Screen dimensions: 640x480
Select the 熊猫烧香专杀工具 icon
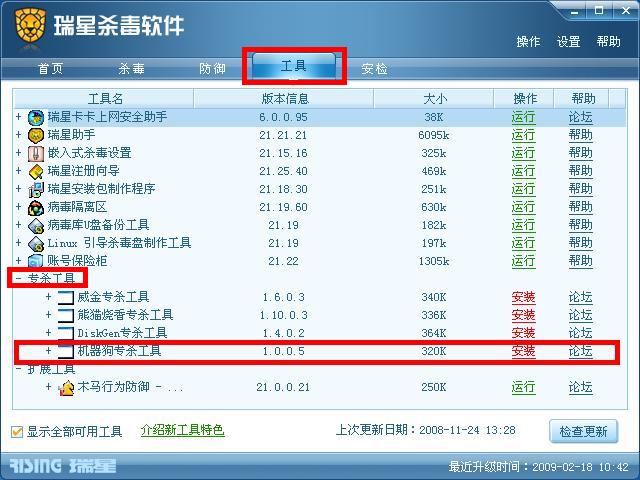click(x=66, y=315)
